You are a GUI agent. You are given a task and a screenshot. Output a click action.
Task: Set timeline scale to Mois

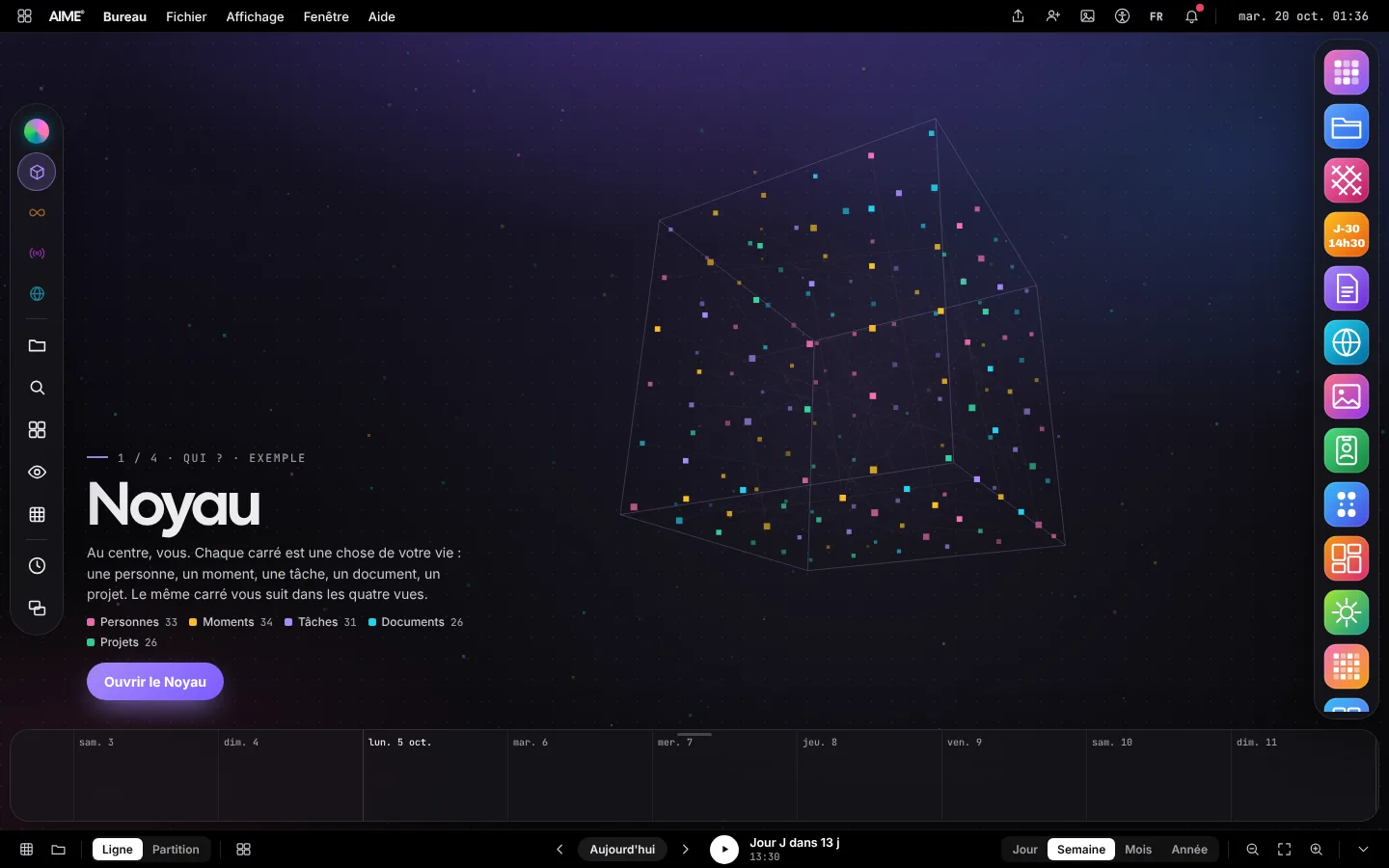pyautogui.click(x=1138, y=850)
